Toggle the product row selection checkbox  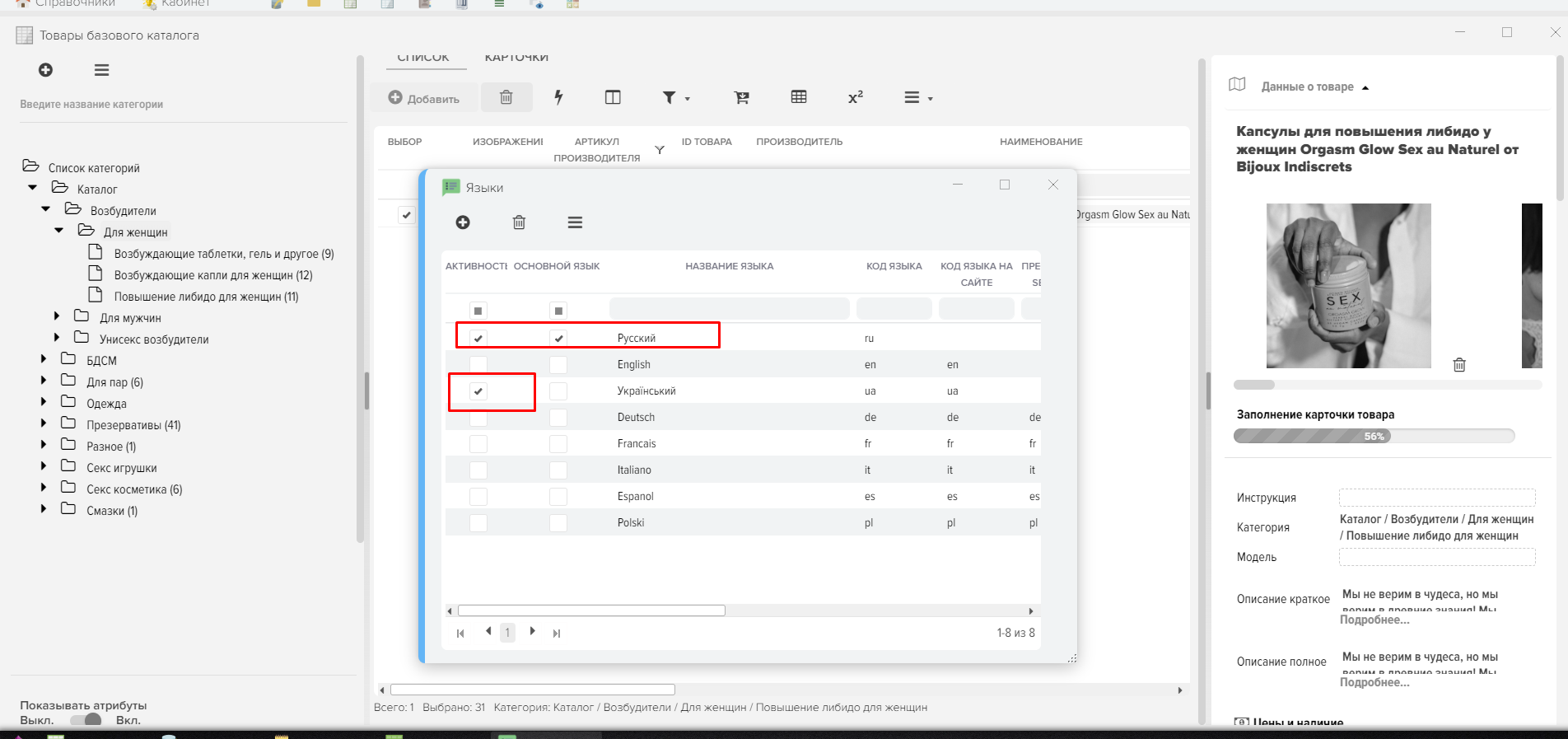pyautogui.click(x=407, y=214)
